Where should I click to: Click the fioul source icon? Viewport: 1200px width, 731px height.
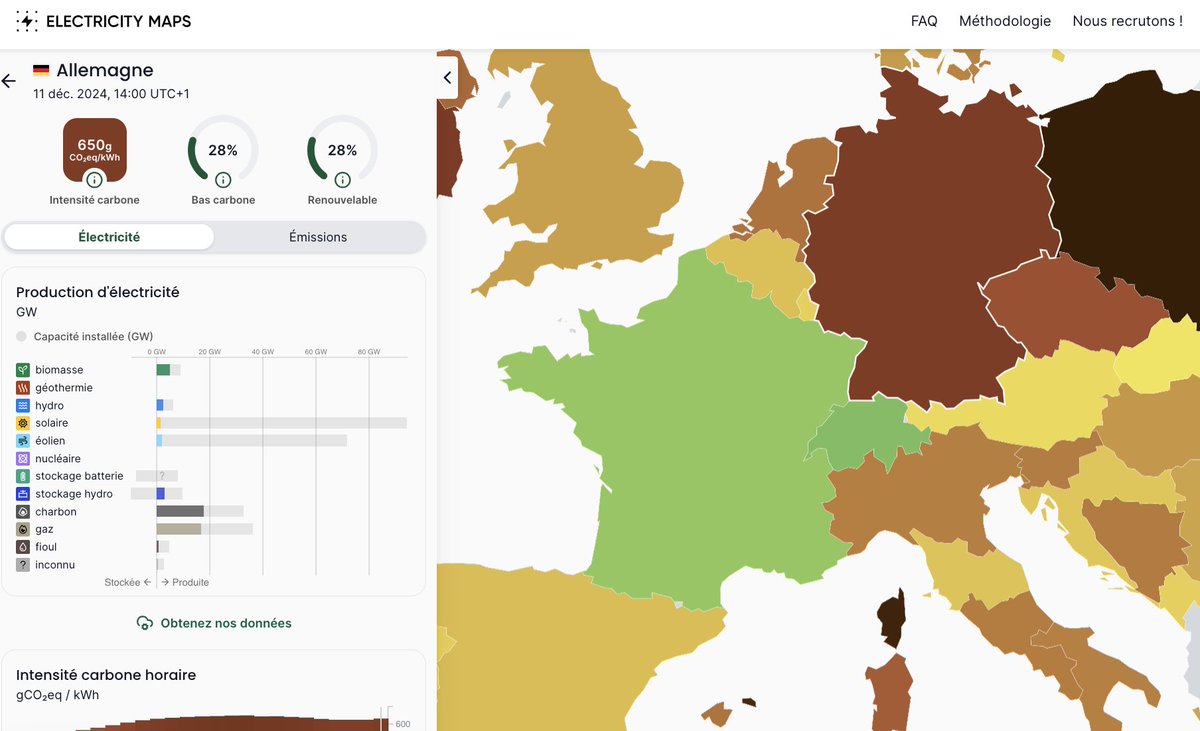(x=23, y=547)
